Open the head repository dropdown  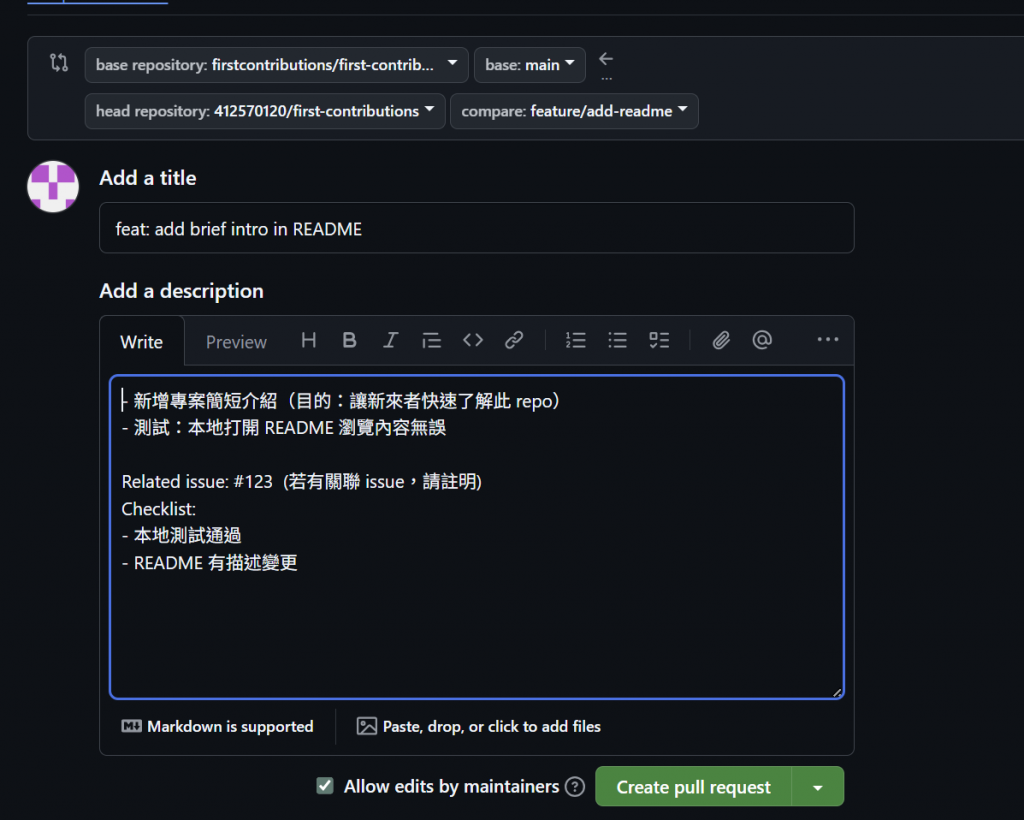pyautogui.click(x=265, y=111)
